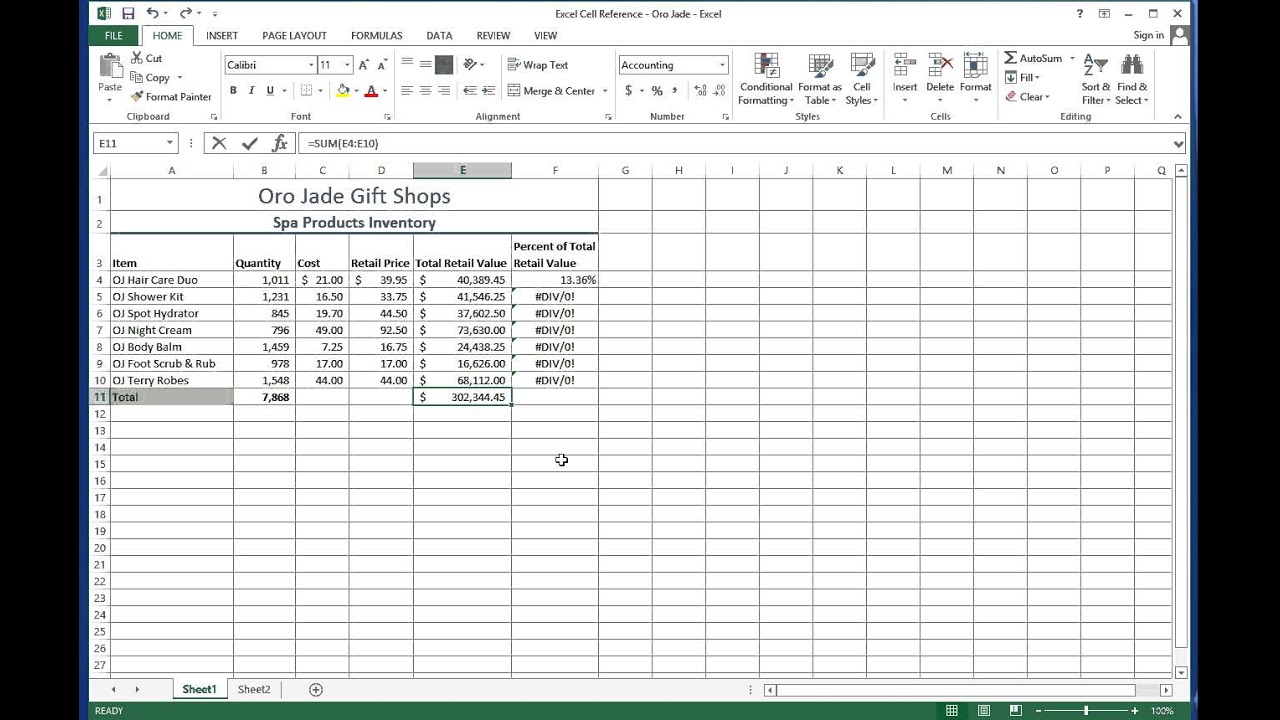This screenshot has height=720, width=1280.
Task: Align text right
Action: pyautogui.click(x=444, y=91)
